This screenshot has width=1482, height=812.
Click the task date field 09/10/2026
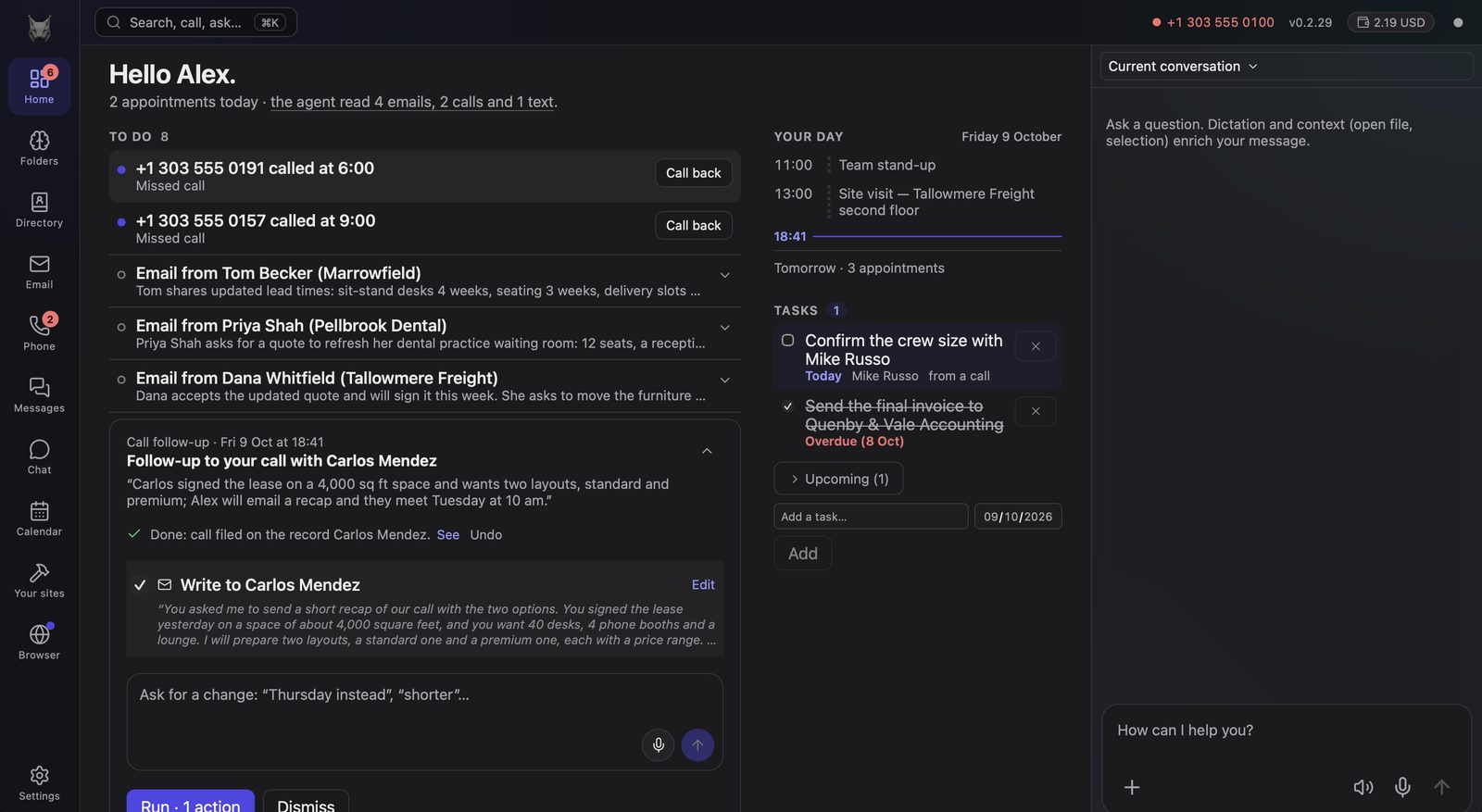[1018, 517]
